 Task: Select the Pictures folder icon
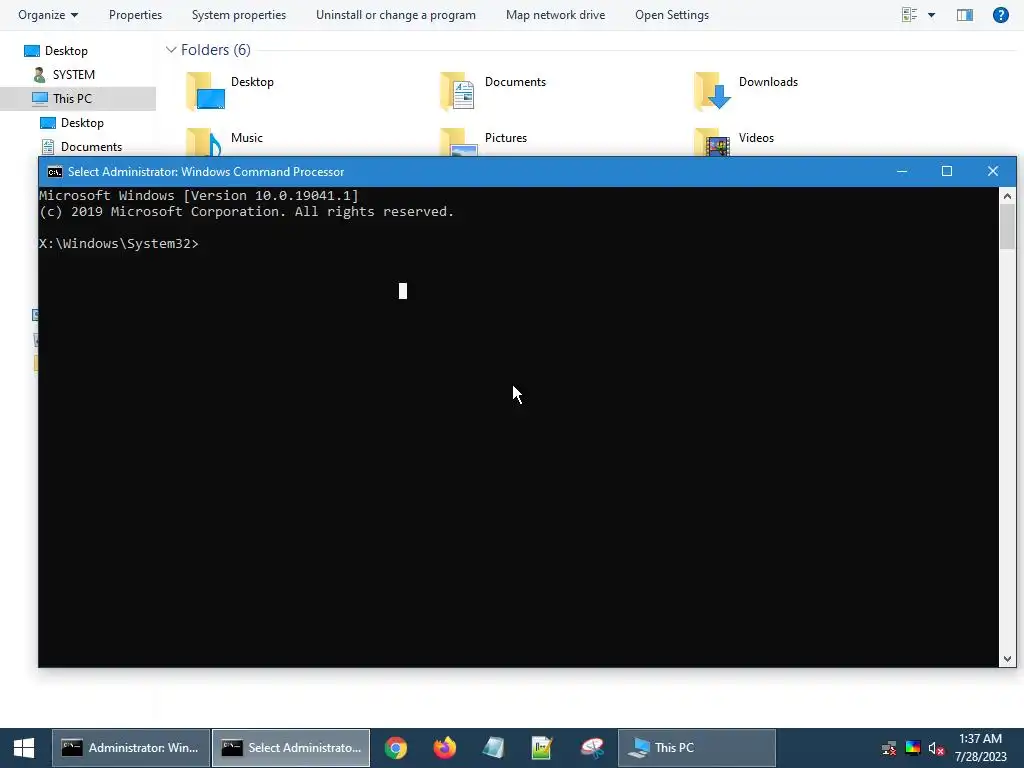click(x=458, y=141)
